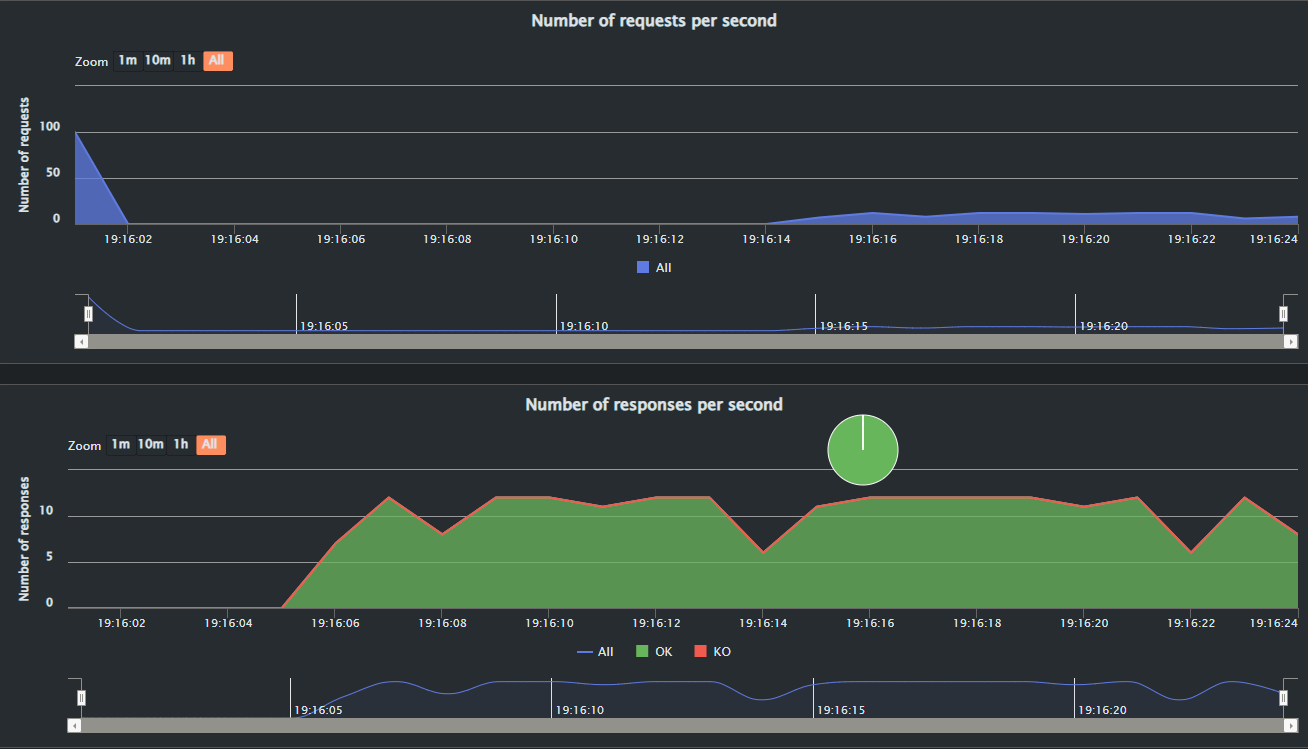This screenshot has width=1308, height=749.
Task: Click right range handle of requests navigator
Action: tap(1284, 314)
